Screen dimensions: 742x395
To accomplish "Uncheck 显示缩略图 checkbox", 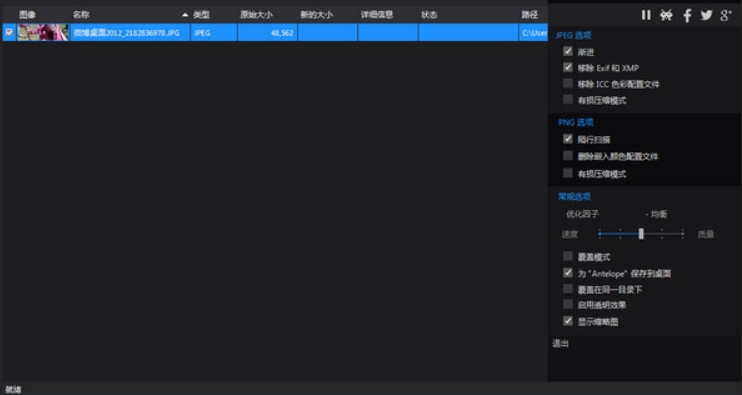I will click(x=568, y=321).
